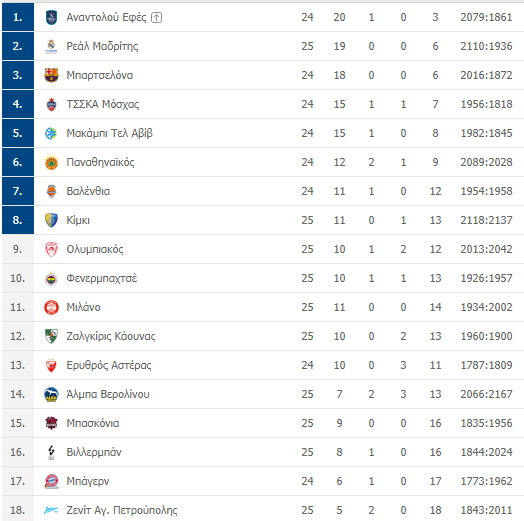Click the Anadolu Efes team logo
524x521 pixels.
coord(51,17)
